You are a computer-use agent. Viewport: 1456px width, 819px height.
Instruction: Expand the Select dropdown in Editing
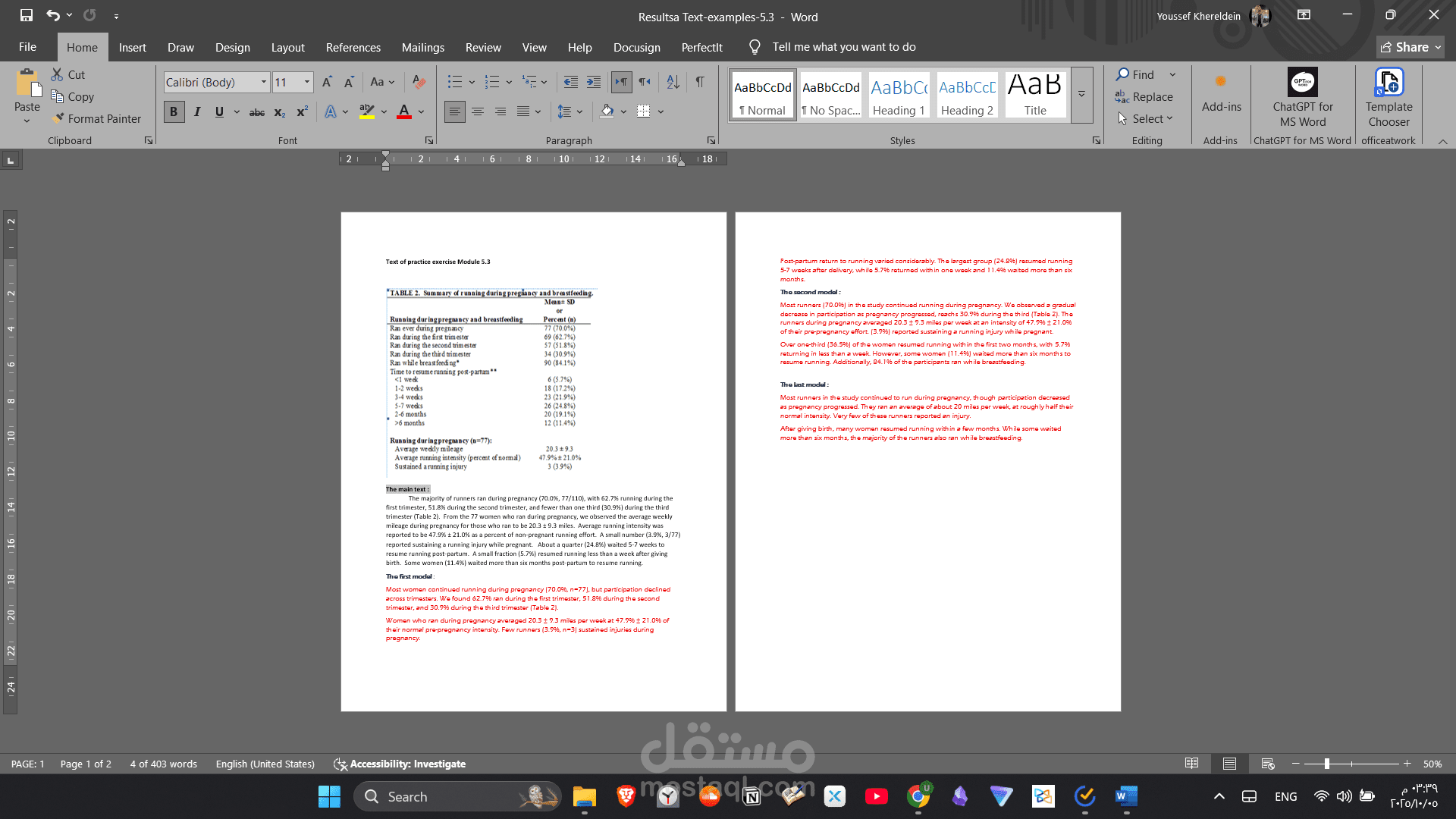tap(1145, 118)
